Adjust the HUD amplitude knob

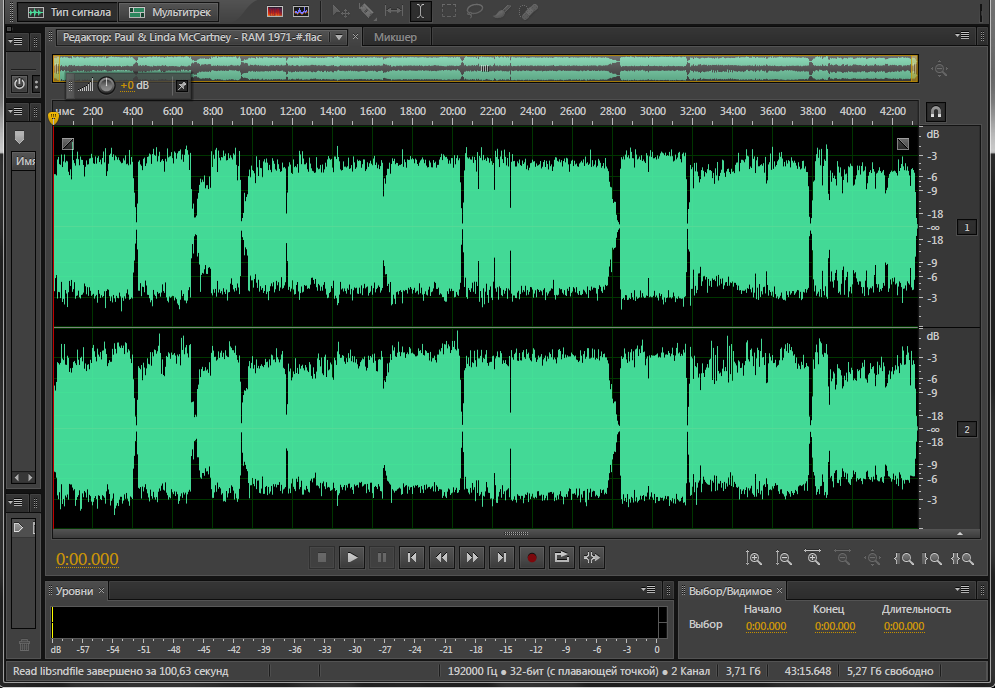(106, 85)
